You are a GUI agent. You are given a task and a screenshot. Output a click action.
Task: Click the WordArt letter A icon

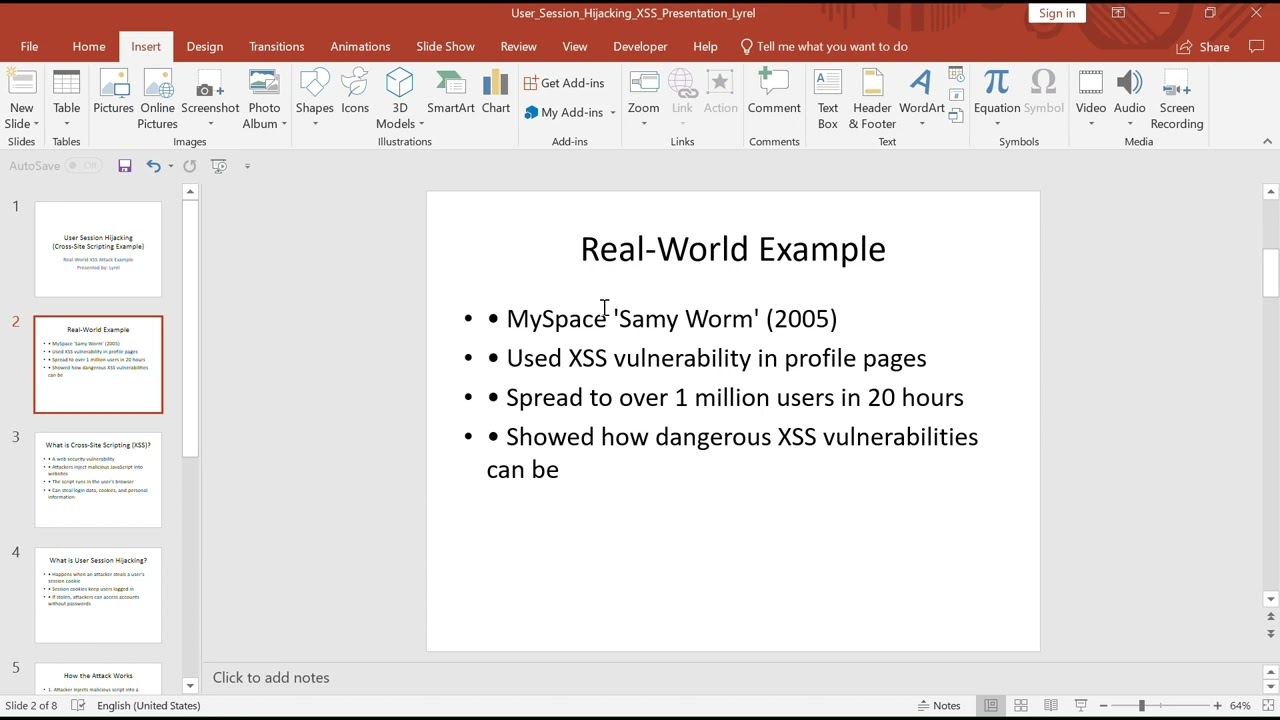click(921, 83)
